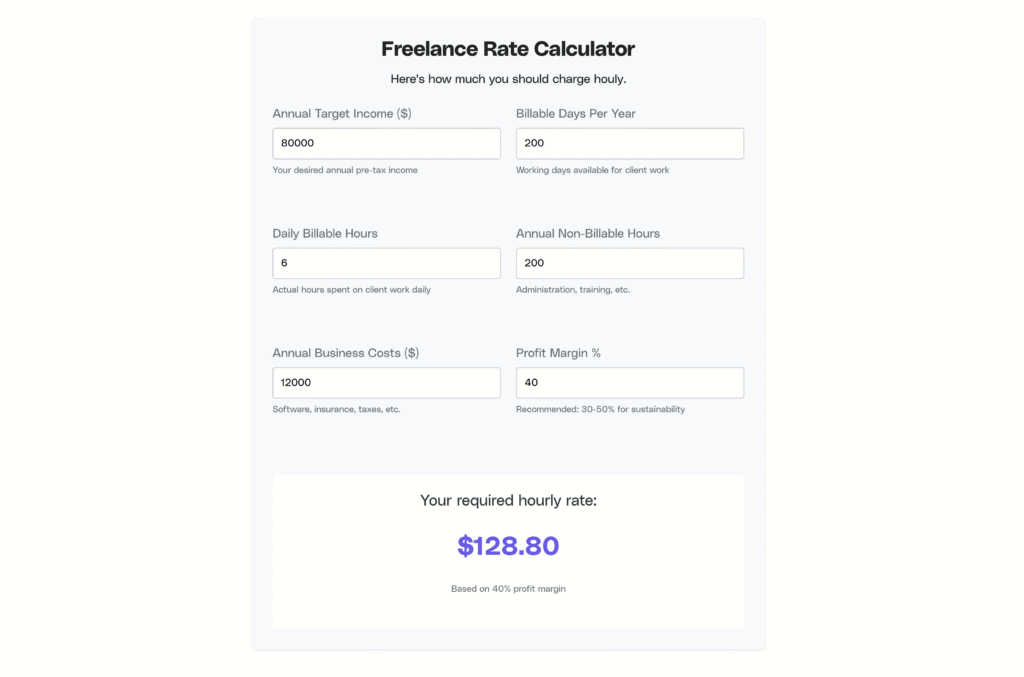Select the 6 in Daily Billable Hours

(x=284, y=263)
